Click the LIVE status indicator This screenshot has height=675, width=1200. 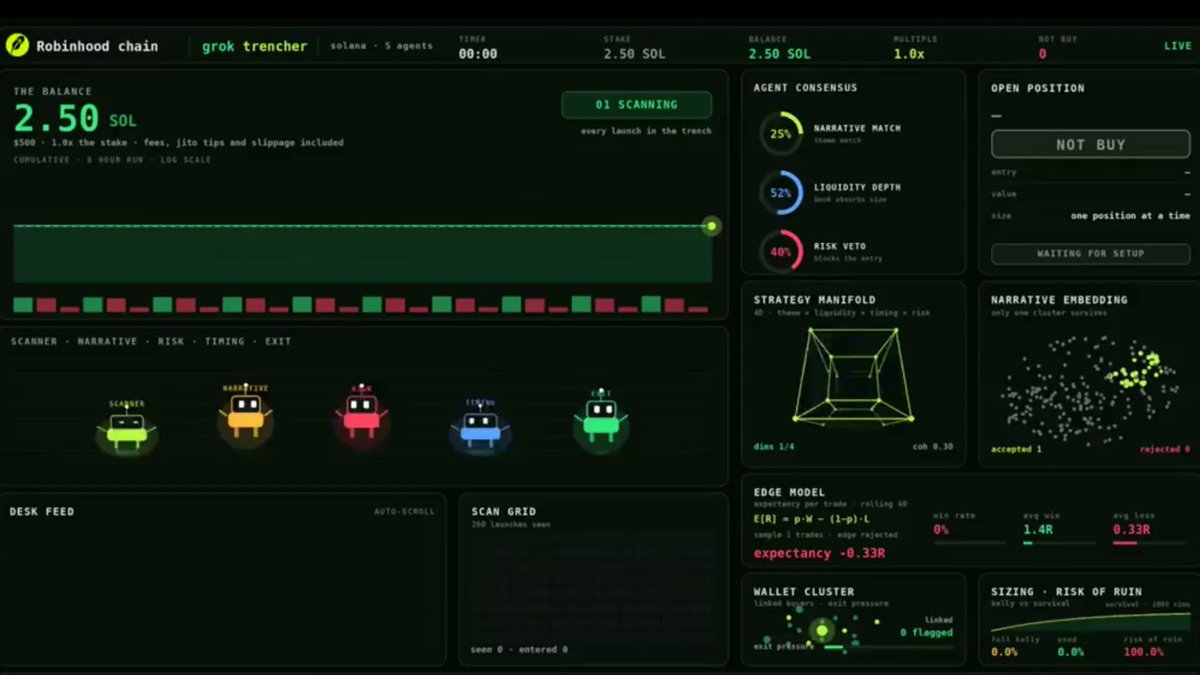[x=1177, y=46]
